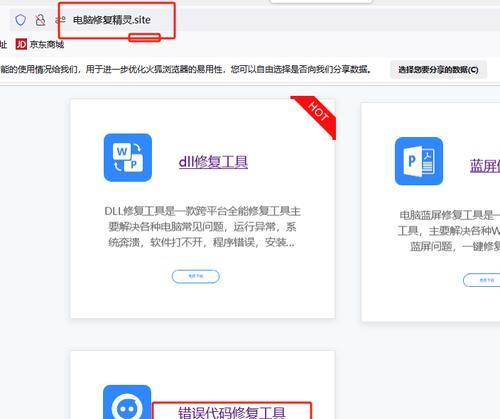500x419 pixels.
Task: Open the 京东商城 bookmark label
Action: tap(47, 44)
